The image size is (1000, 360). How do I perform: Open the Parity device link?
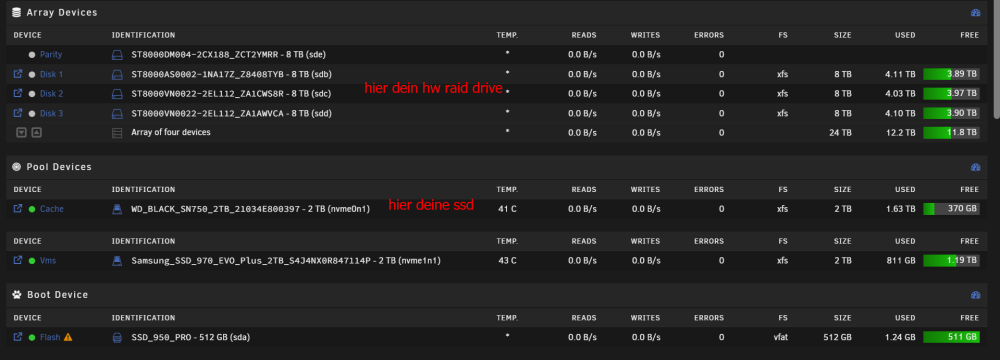(51, 55)
